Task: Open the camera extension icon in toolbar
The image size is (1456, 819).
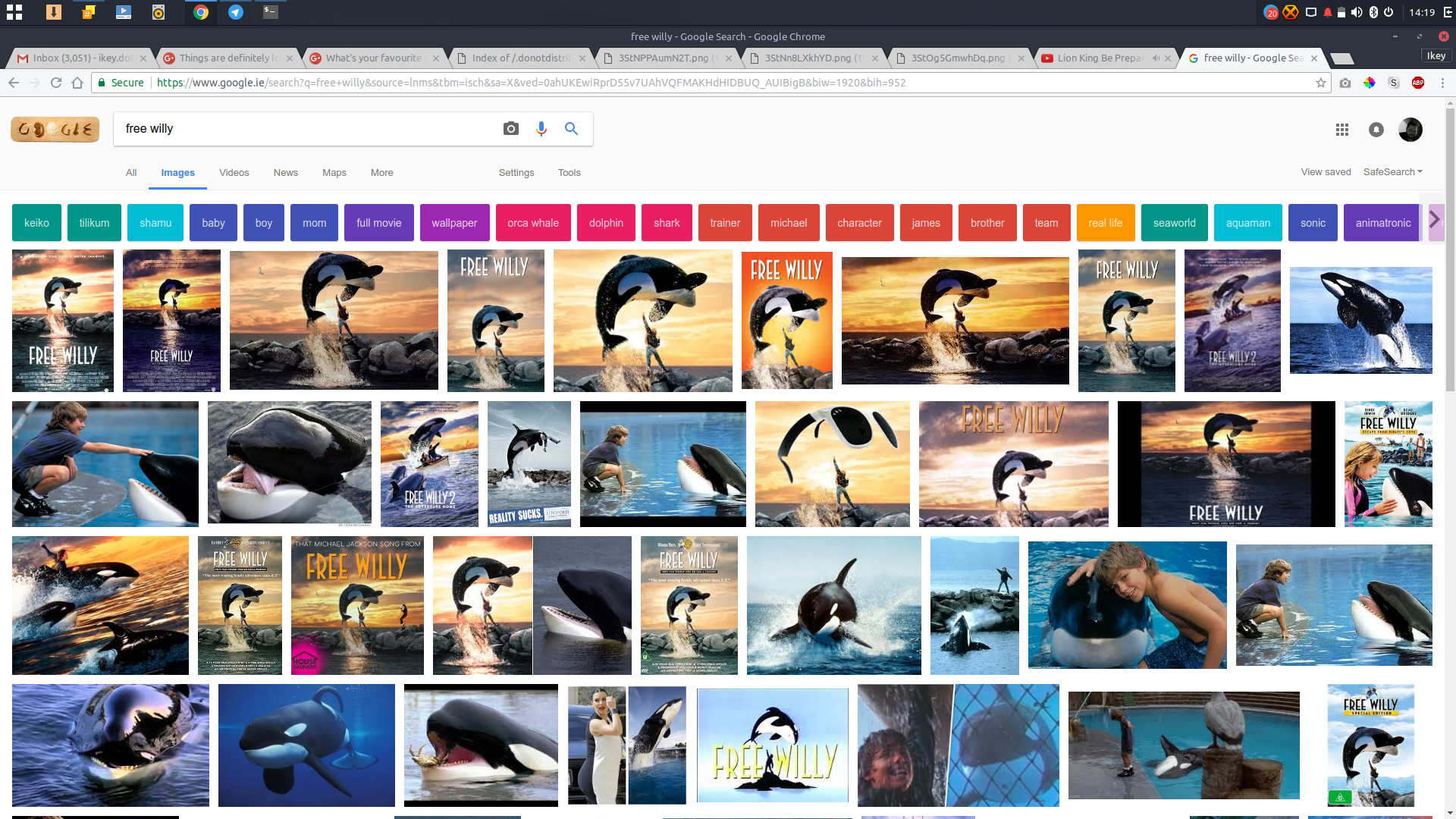Action: (x=1345, y=83)
